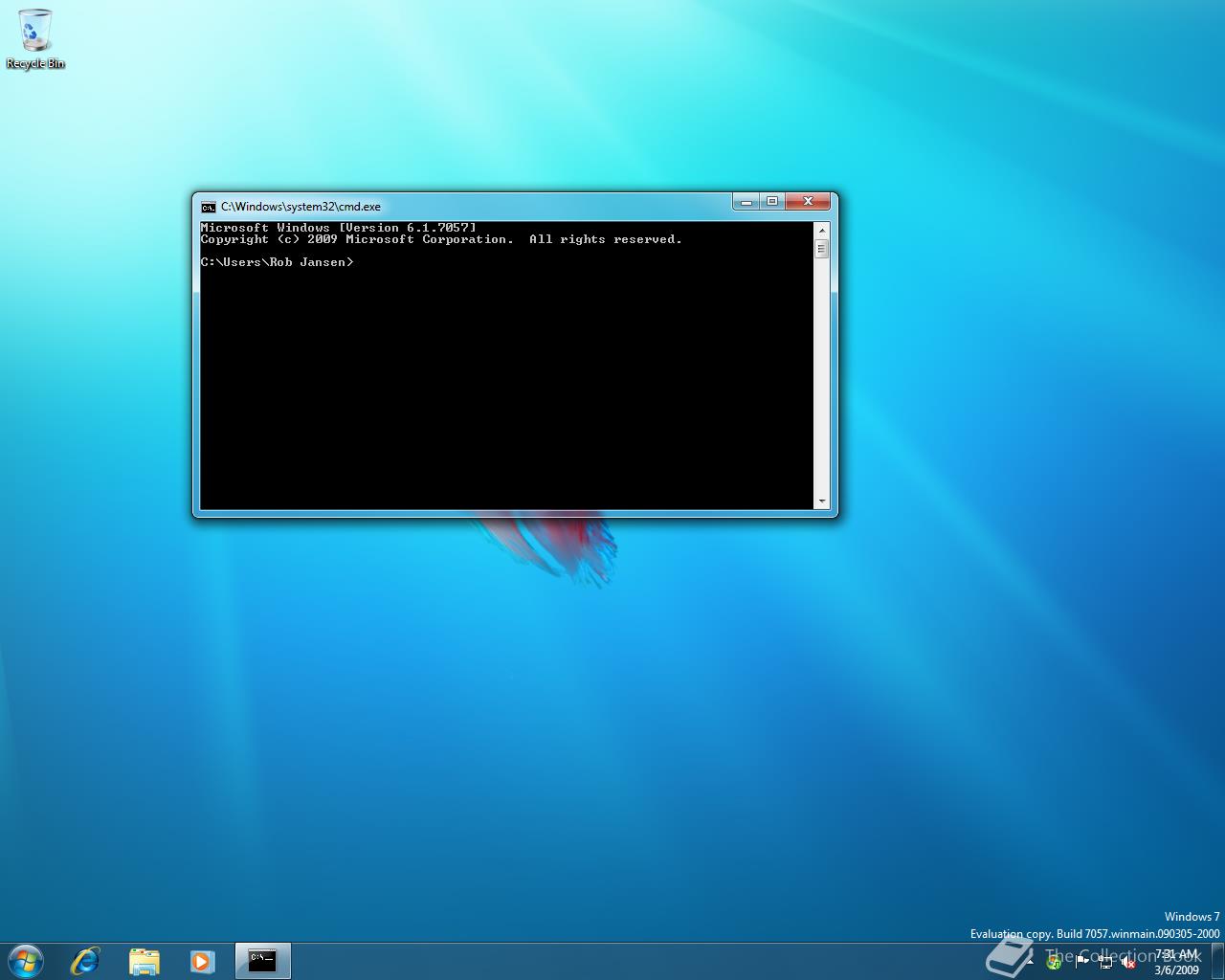1225x980 pixels.
Task: Click the "Microsoft Windows [Version 6.1.7057]" line
Action: [339, 228]
